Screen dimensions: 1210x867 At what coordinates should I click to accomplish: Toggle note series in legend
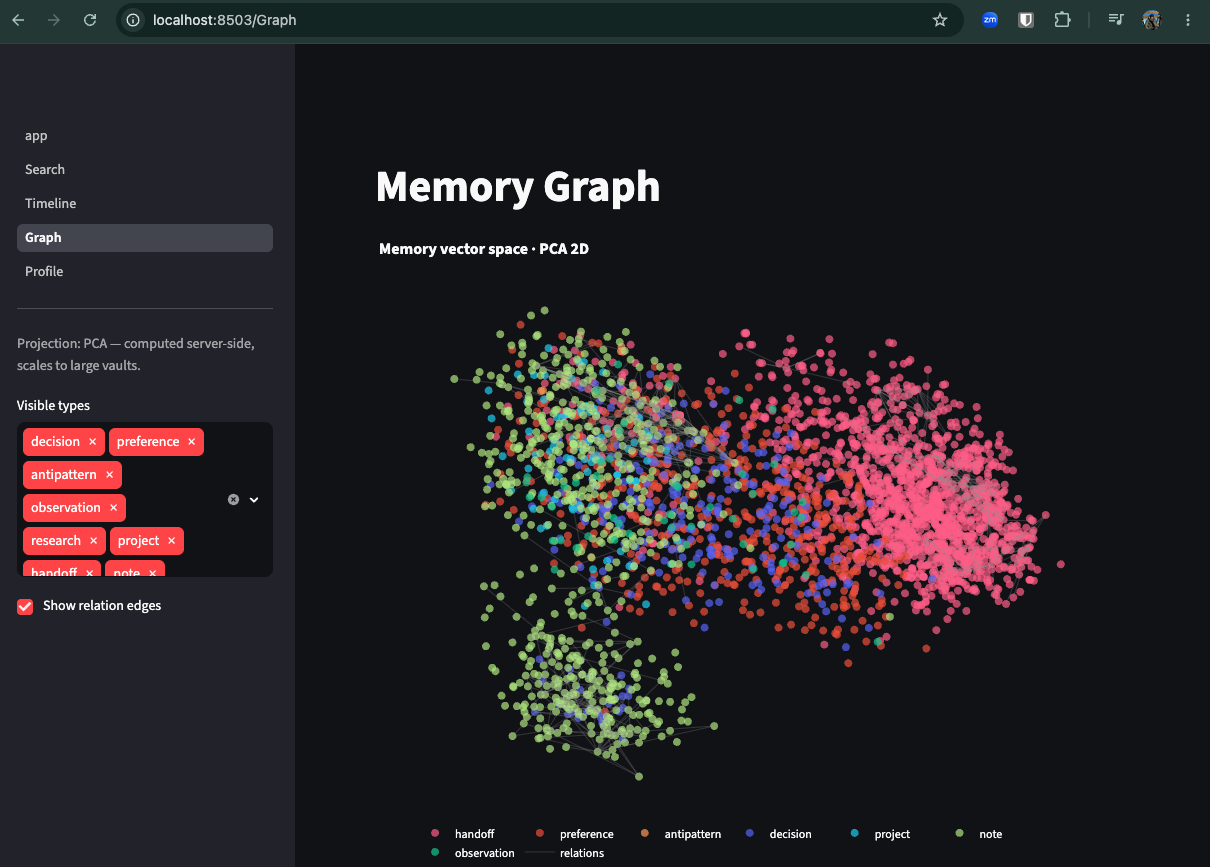tap(978, 834)
